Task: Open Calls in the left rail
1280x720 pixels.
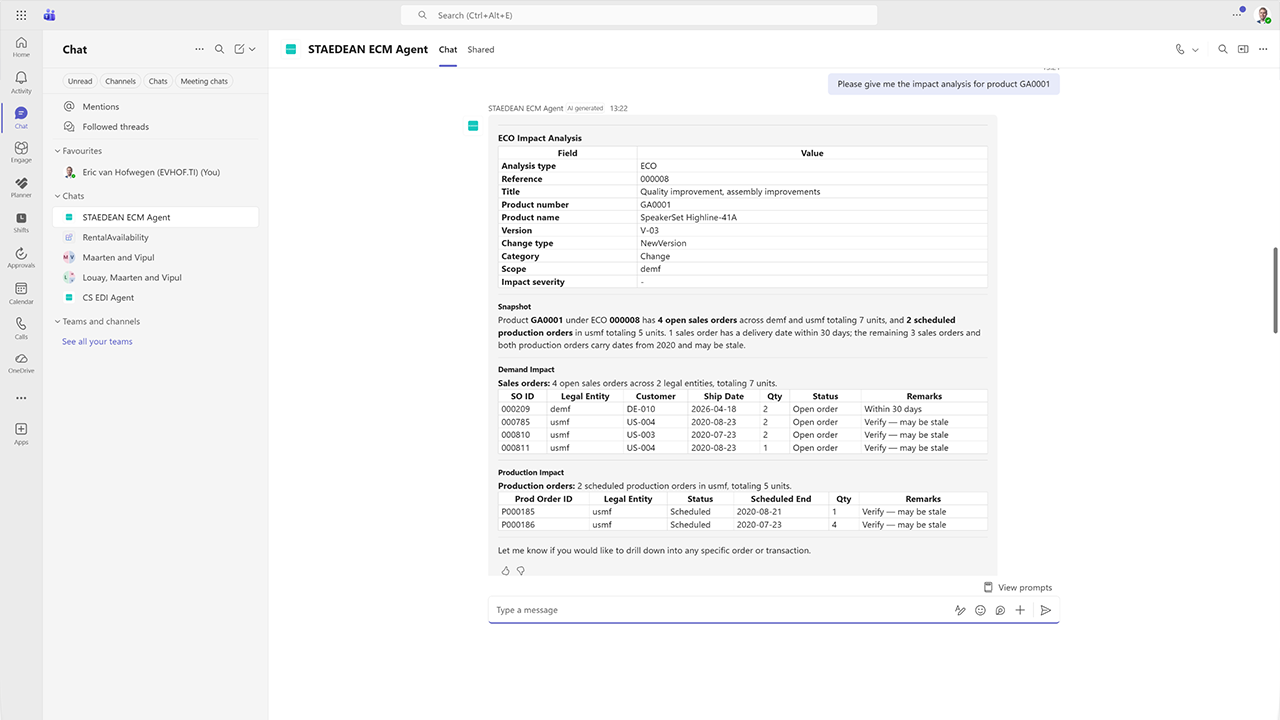Action: [x=21, y=328]
